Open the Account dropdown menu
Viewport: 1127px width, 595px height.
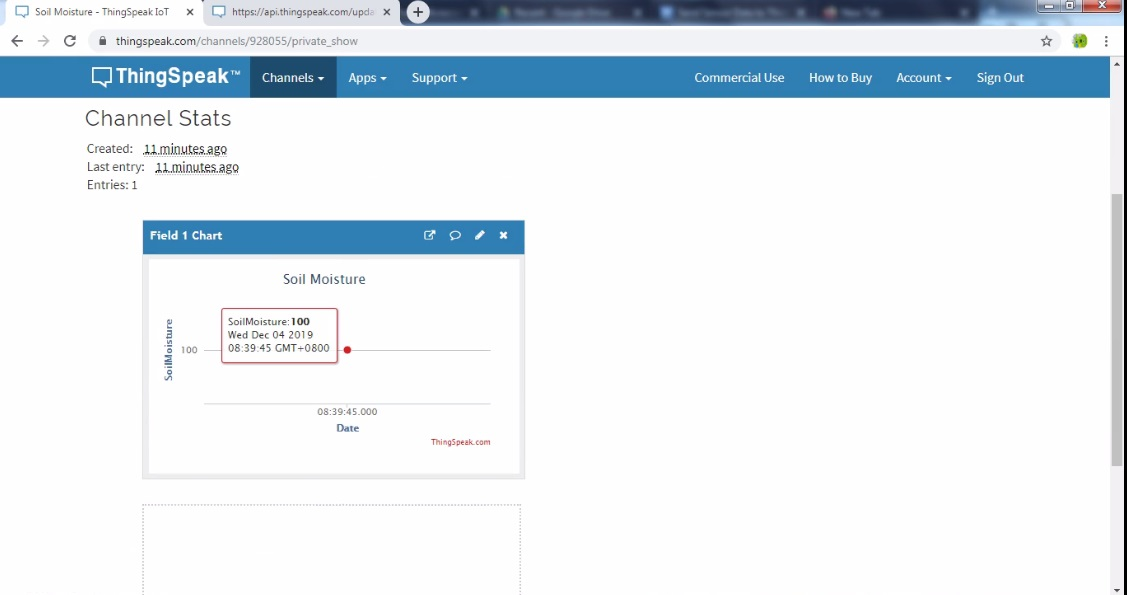click(923, 78)
